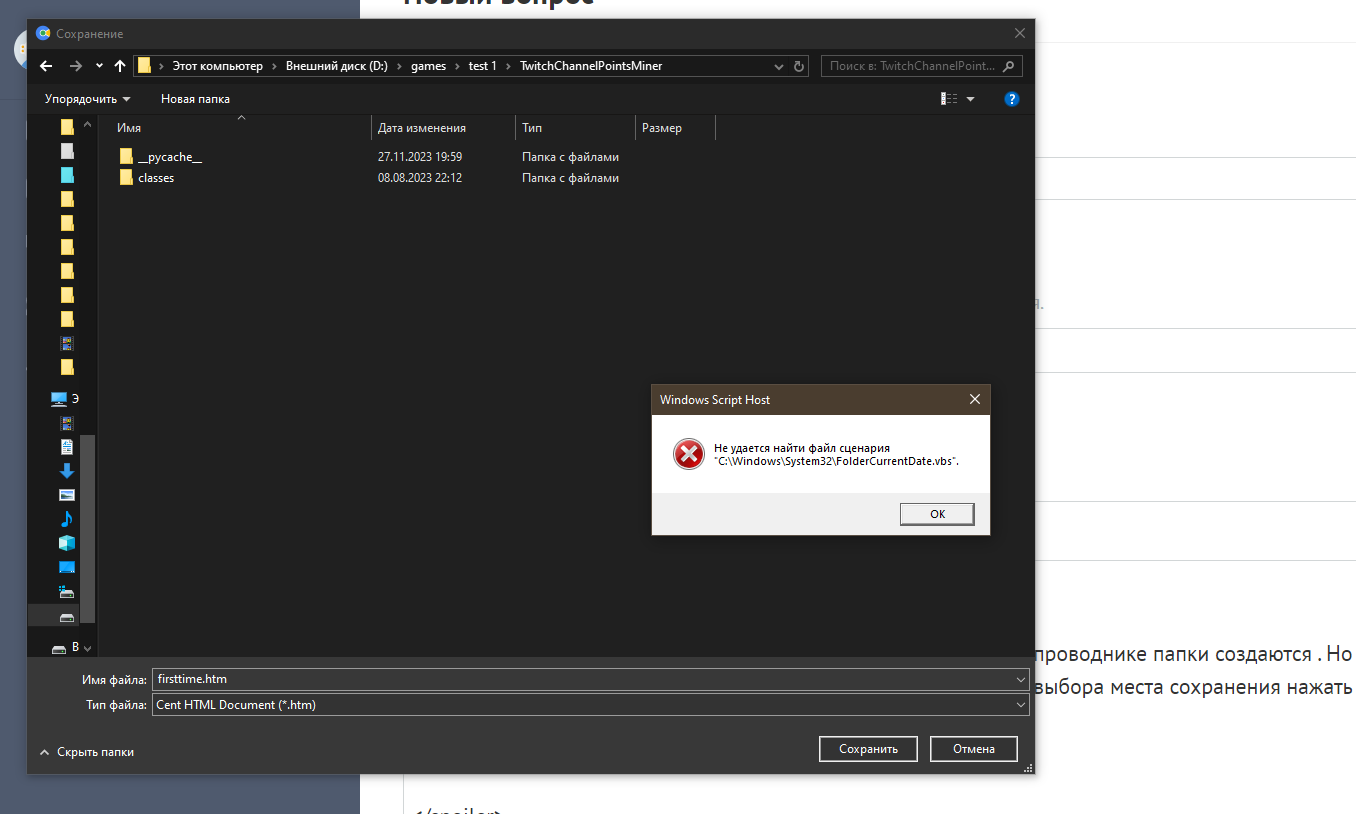Create a folder with Новая папка
This screenshot has height=814, width=1356.
195,99
